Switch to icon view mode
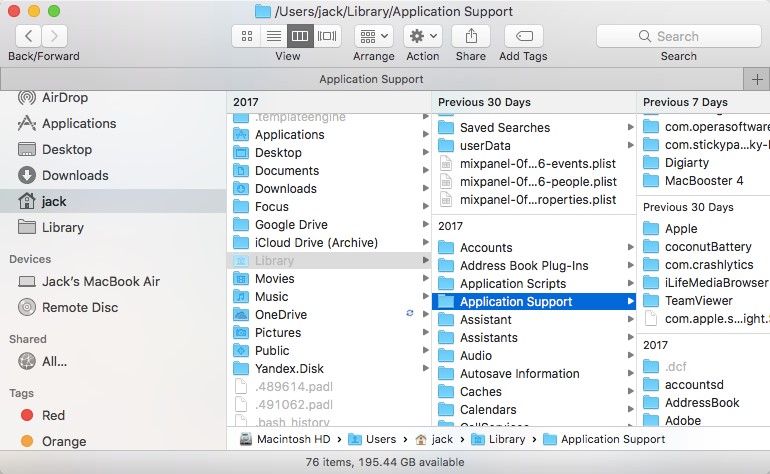This screenshot has height=474, width=770. point(246,36)
